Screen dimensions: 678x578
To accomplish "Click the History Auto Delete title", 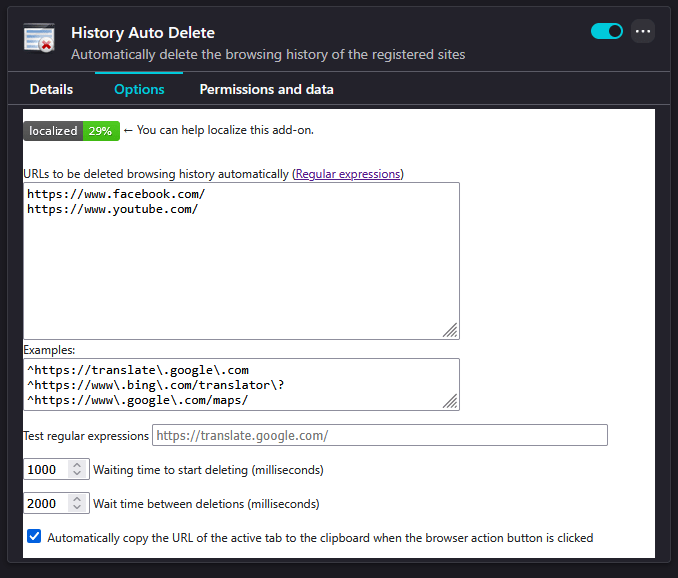I will [143, 32].
